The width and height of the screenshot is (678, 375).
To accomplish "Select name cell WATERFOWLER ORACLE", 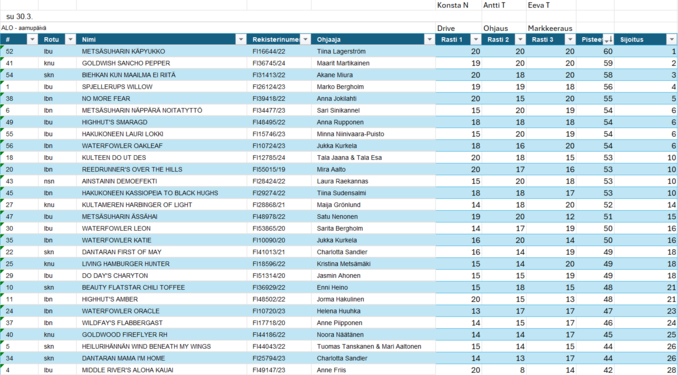I will tap(161, 311).
